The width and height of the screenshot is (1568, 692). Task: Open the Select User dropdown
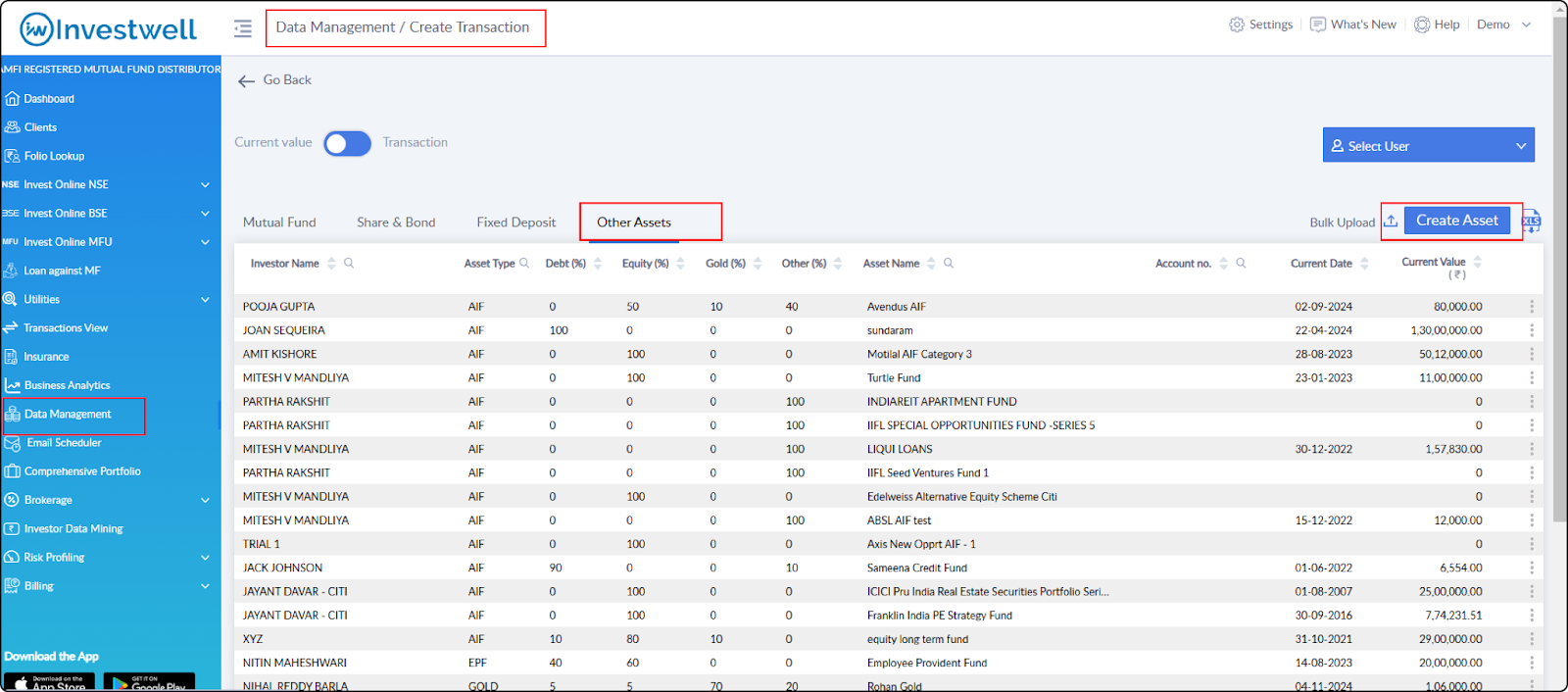pos(1429,145)
